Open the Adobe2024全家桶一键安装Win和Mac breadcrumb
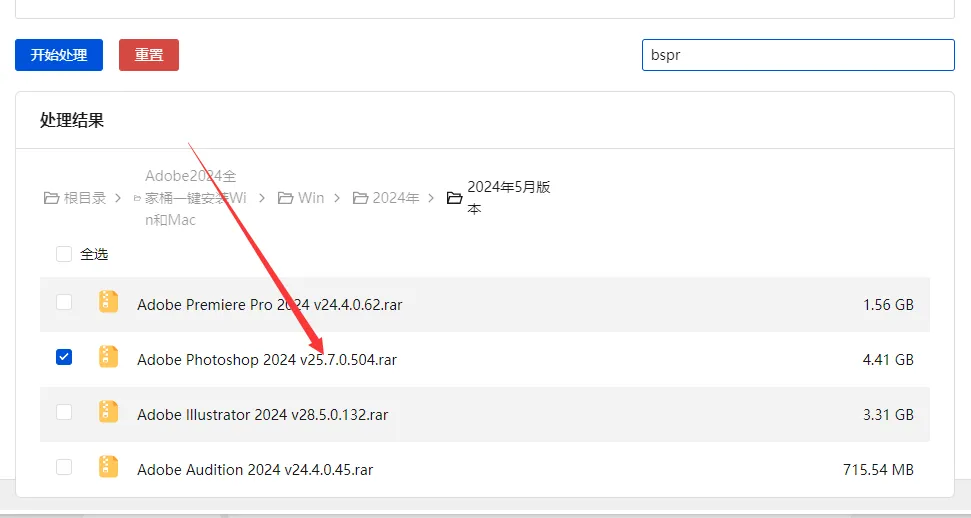Viewport: 971px width, 518px height. pos(191,198)
